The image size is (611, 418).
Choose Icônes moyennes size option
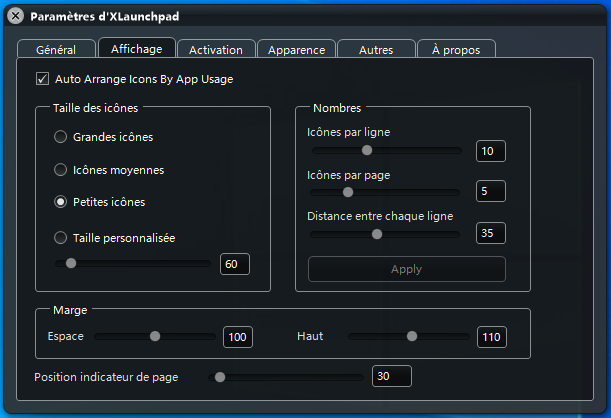tap(61, 170)
